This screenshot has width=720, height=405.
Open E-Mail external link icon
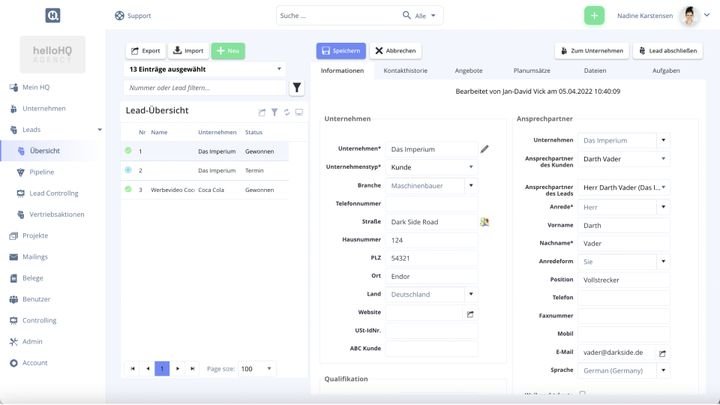click(x=662, y=354)
